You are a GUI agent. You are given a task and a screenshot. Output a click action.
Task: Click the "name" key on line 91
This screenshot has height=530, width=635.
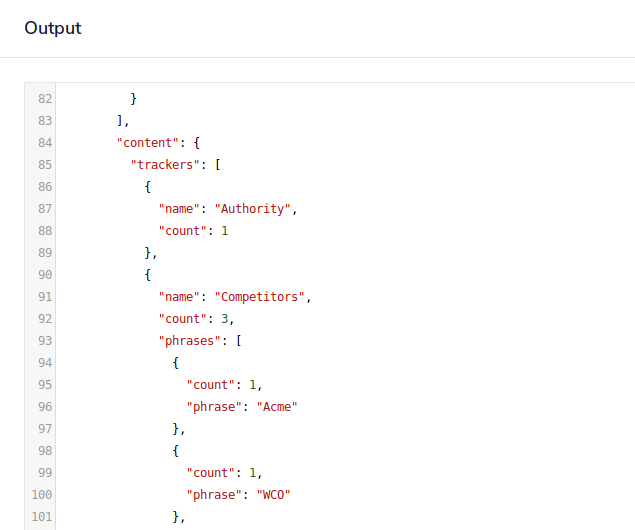179,297
